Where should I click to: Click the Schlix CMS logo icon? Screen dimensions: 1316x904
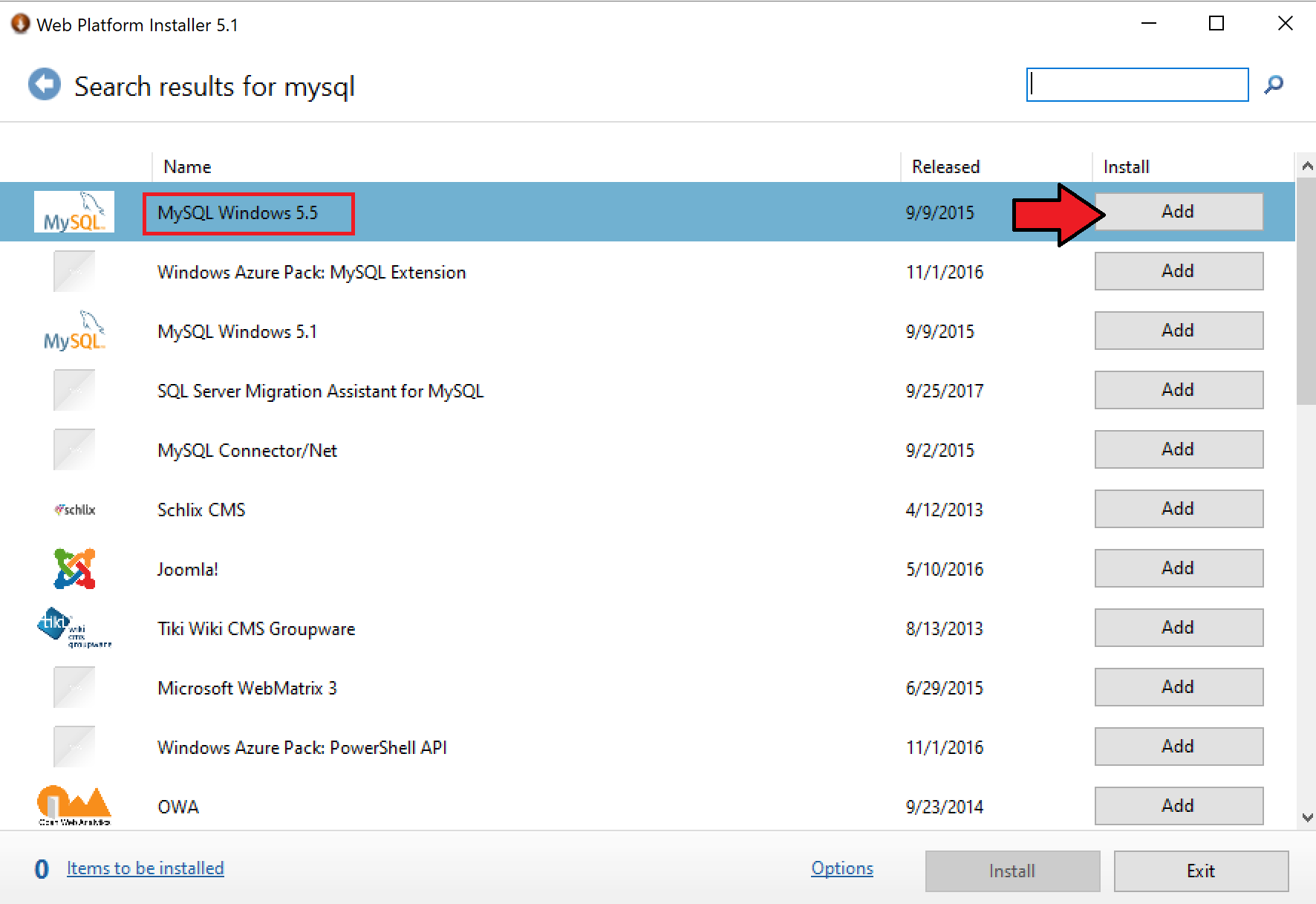(x=74, y=510)
